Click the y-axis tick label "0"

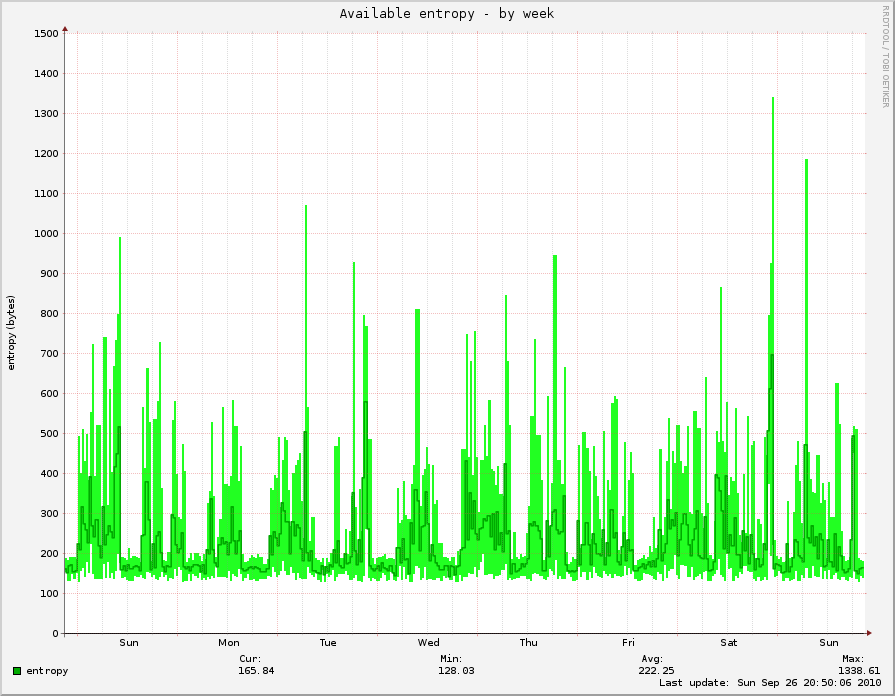coord(55,633)
